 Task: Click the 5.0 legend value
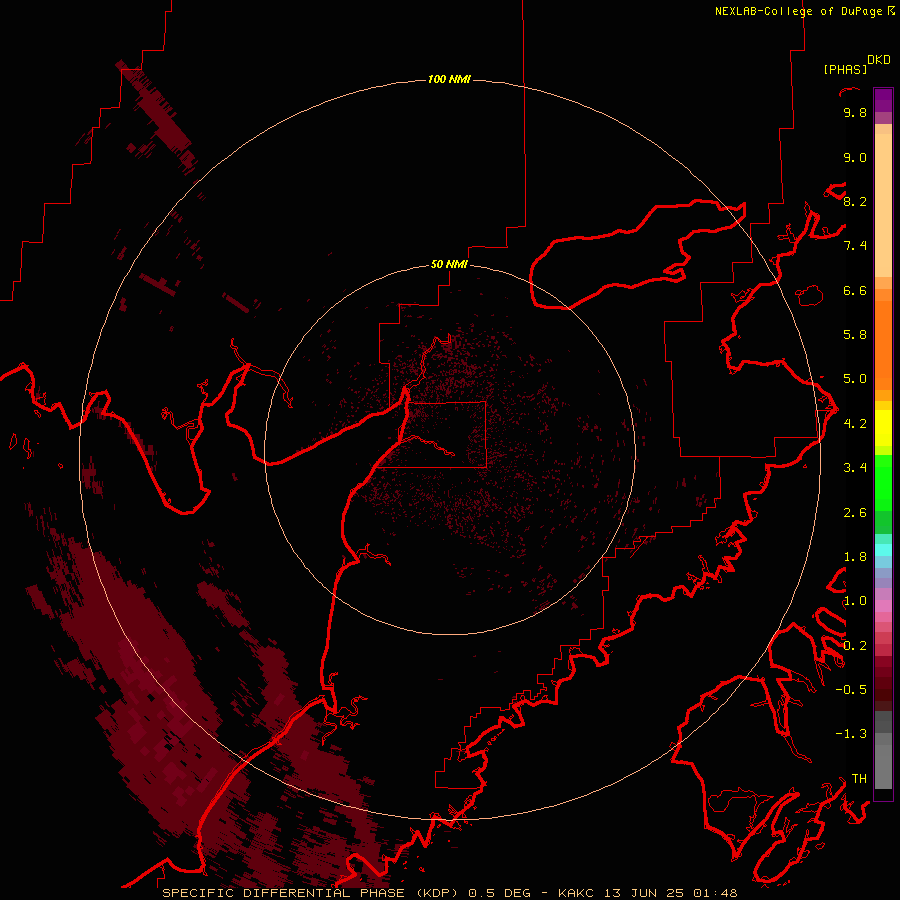click(x=855, y=379)
